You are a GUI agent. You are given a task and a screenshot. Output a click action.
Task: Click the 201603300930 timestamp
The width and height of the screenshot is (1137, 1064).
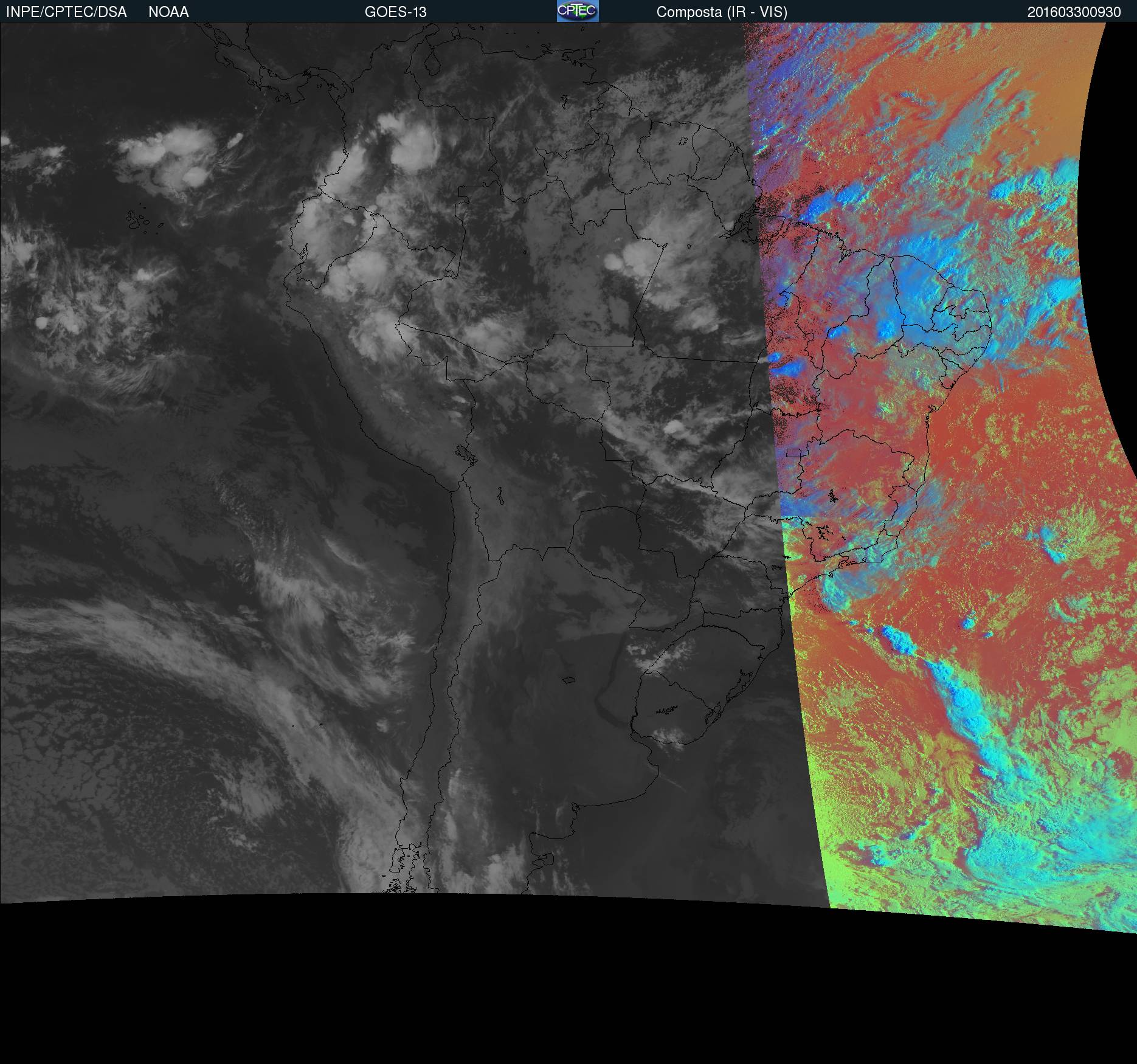1074,12
